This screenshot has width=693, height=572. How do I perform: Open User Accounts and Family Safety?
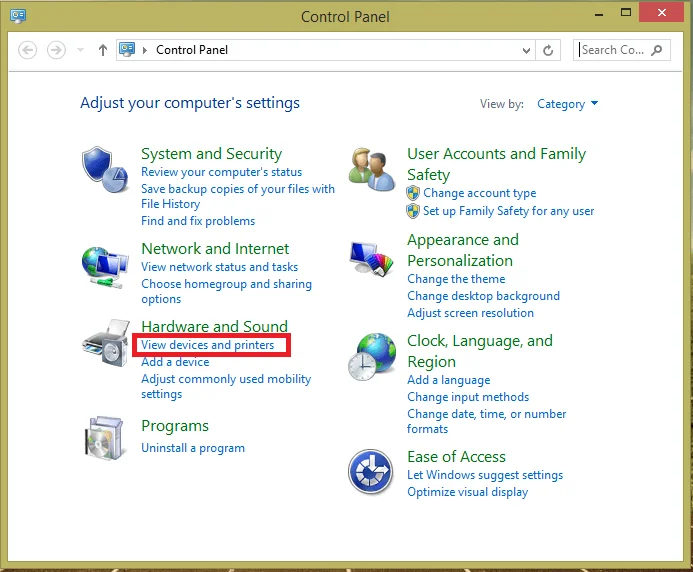[496, 164]
